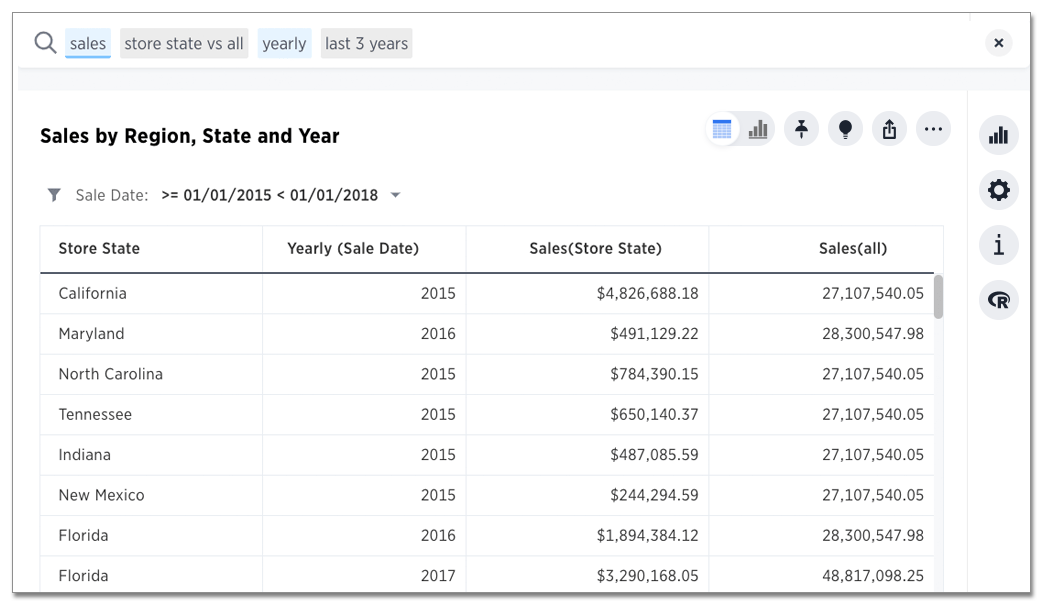This screenshot has width=1043, height=605.
Task: Open the 'last 3 years' token options
Action: tap(366, 43)
